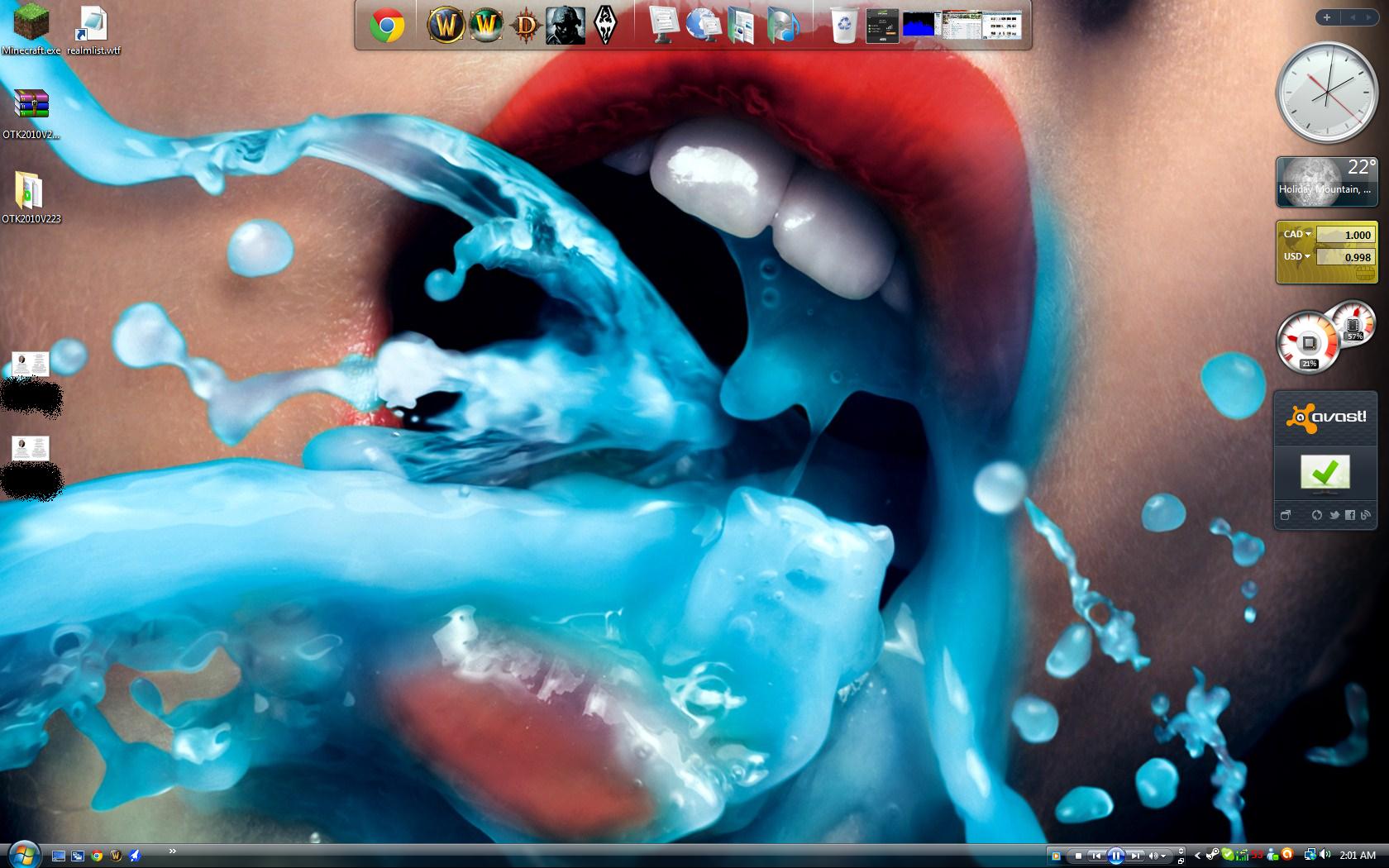
Task: Expand the volume options arrow in the media toolbar
Action: pyautogui.click(x=1163, y=856)
